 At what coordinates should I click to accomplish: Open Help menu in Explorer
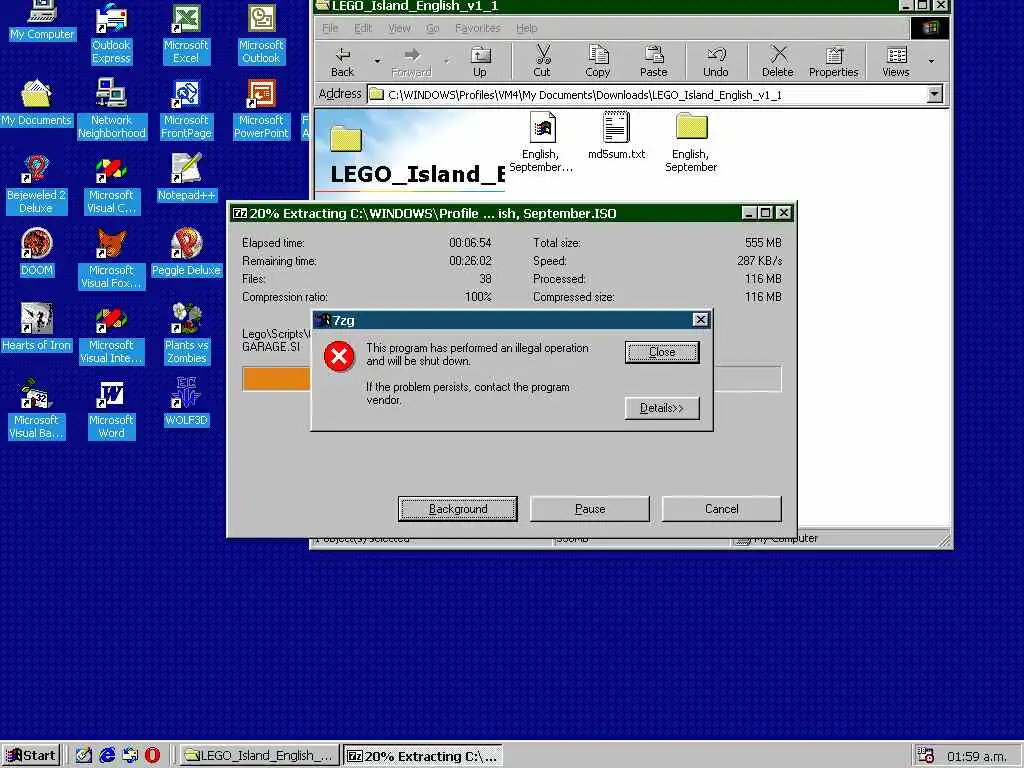pyautogui.click(x=527, y=28)
